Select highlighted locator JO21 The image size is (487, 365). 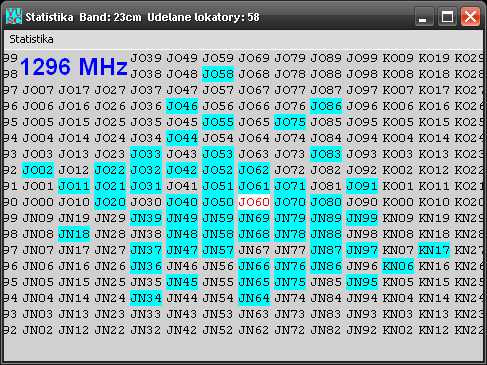tap(110, 186)
